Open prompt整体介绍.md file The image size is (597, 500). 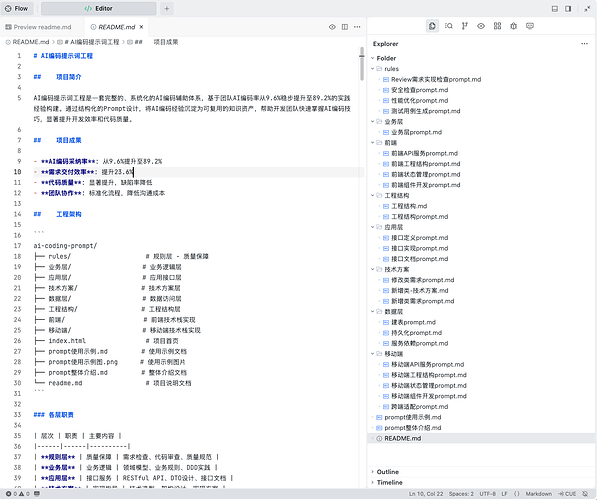click(412, 428)
